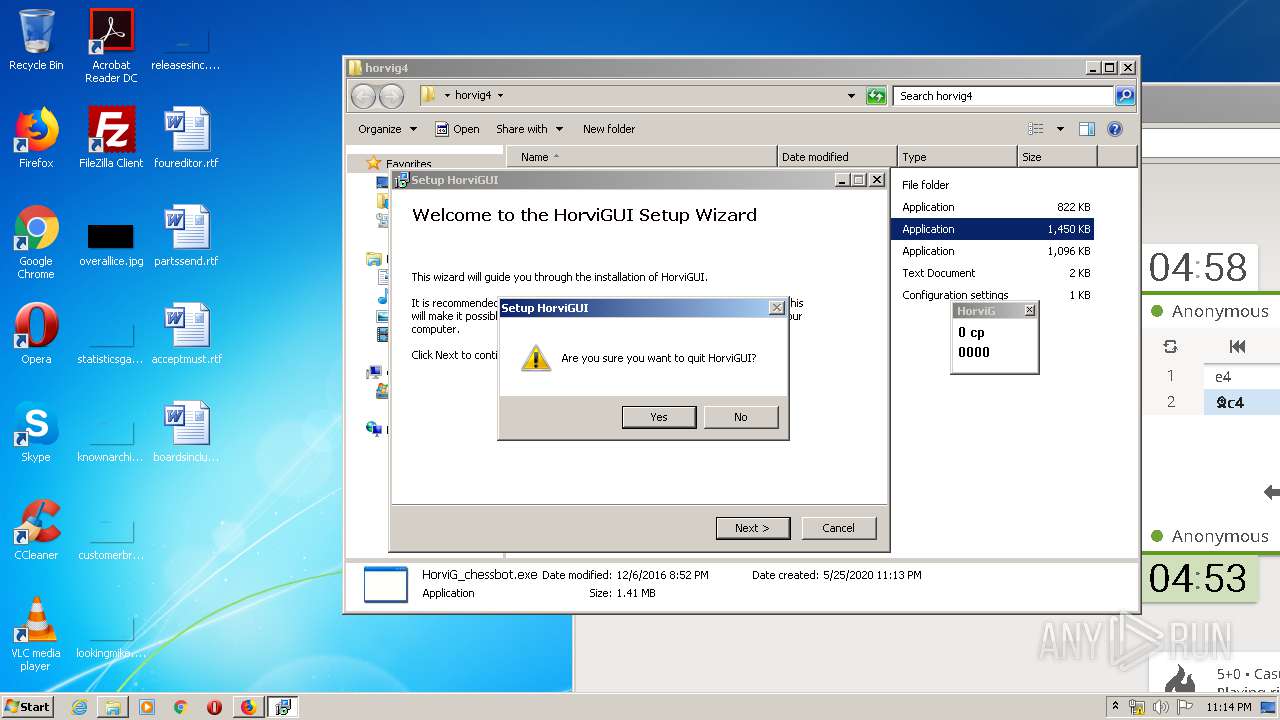Image resolution: width=1280 pixels, height=720 pixels.
Task: Select the 1,096 KB Application row
Action: [x=993, y=251]
